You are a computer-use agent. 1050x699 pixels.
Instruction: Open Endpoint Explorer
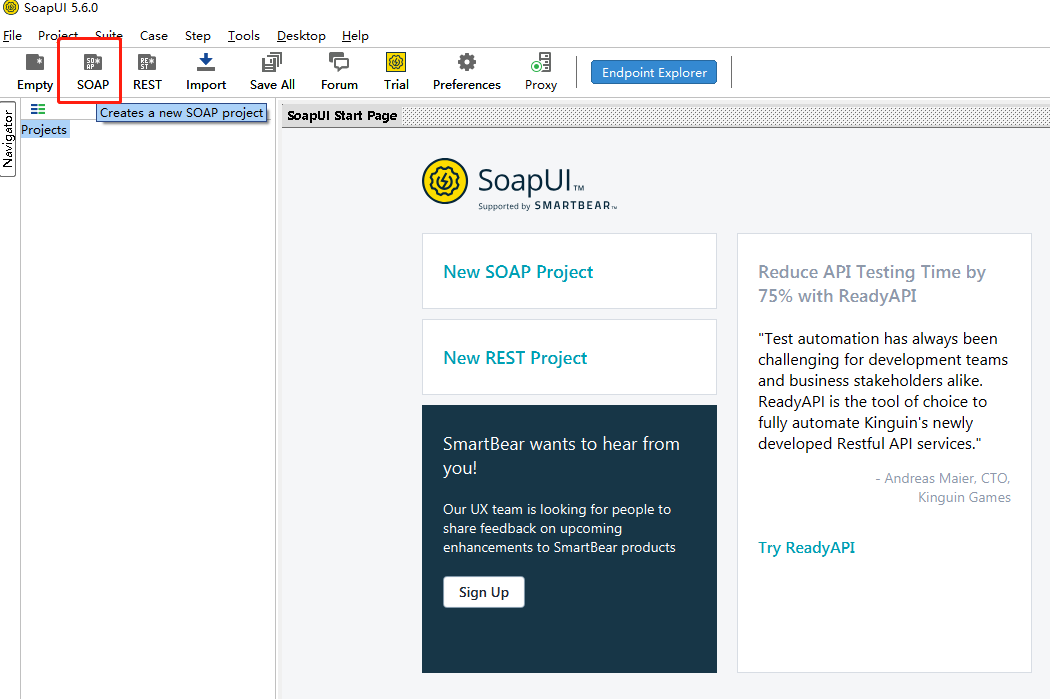click(653, 71)
